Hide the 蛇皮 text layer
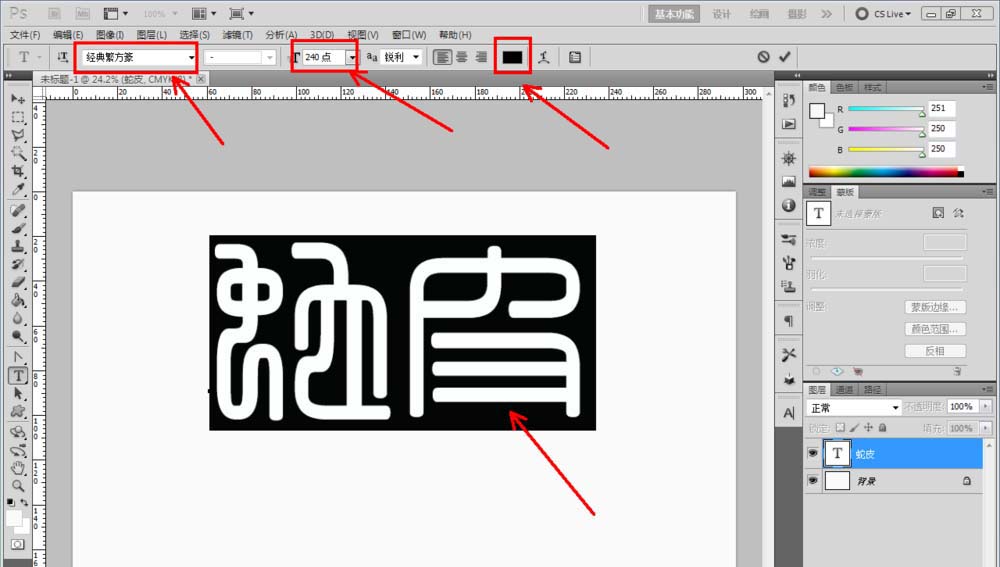Viewport: 1000px width, 567px height. click(812, 454)
